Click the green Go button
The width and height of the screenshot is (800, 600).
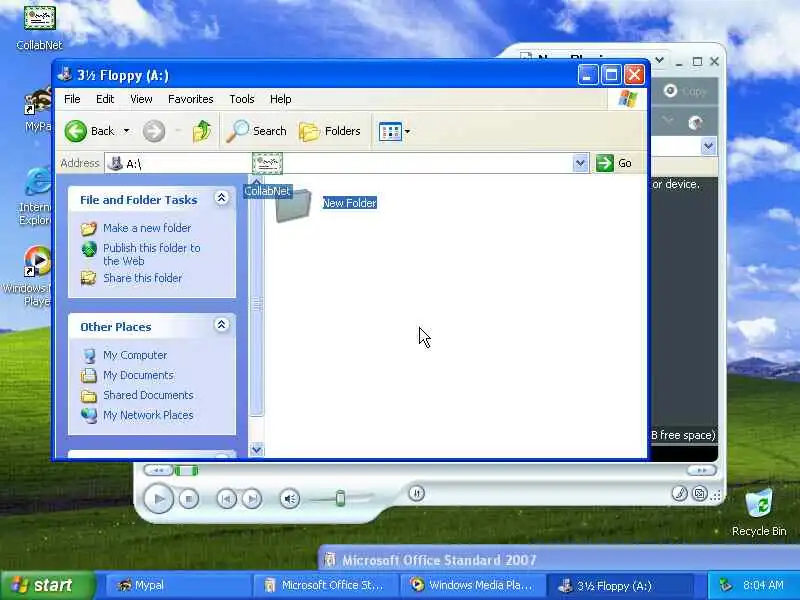[x=614, y=163]
